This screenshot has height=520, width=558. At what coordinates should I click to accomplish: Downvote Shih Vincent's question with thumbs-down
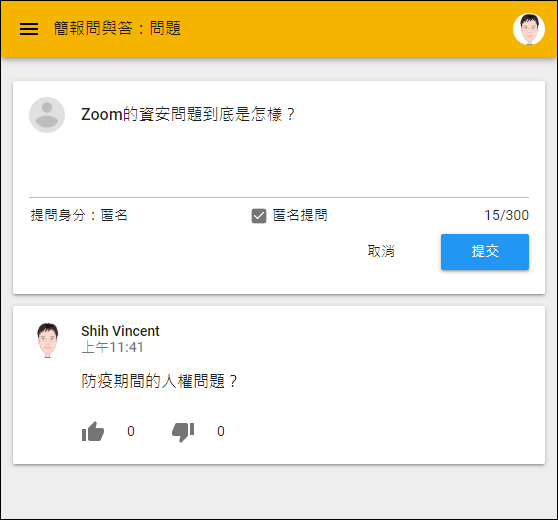tap(183, 432)
